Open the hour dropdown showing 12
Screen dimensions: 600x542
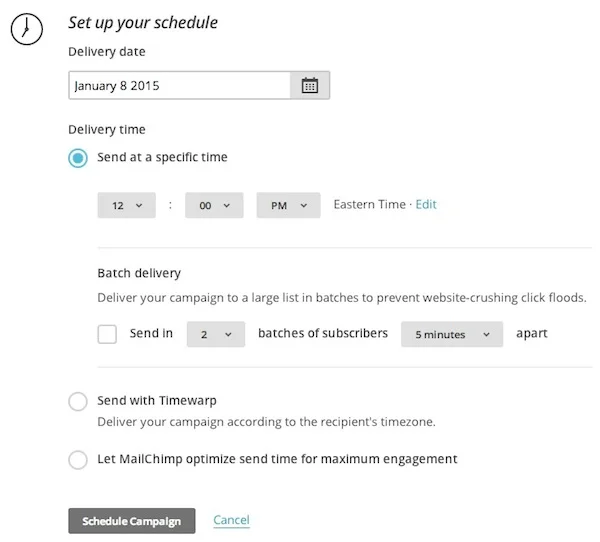click(x=127, y=206)
